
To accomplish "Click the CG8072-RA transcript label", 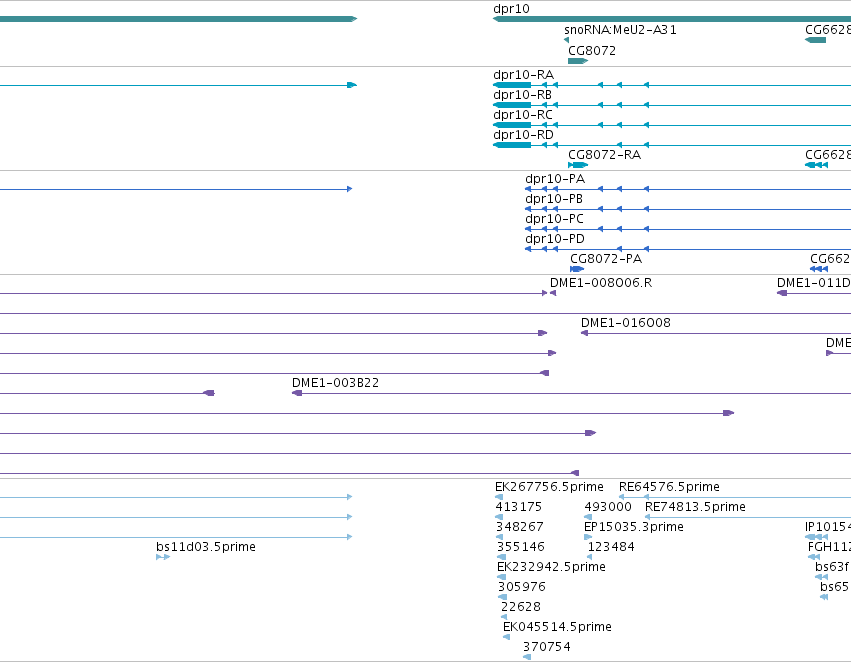I will click(x=604, y=155).
